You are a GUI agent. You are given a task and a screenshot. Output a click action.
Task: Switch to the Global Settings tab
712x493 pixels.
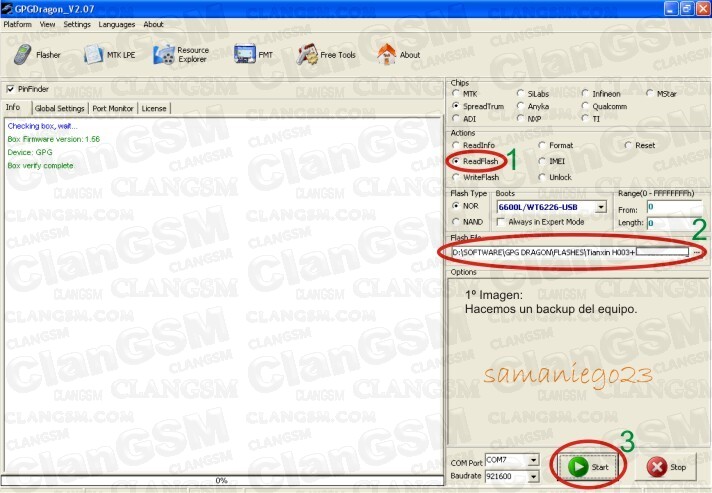click(59, 108)
